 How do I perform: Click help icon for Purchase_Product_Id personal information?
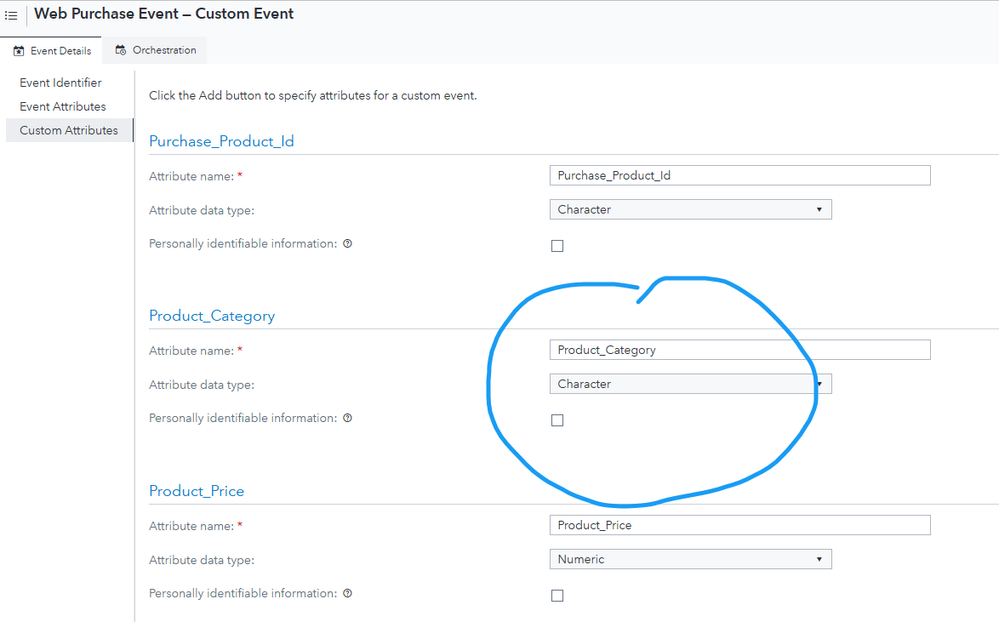pyautogui.click(x=347, y=243)
